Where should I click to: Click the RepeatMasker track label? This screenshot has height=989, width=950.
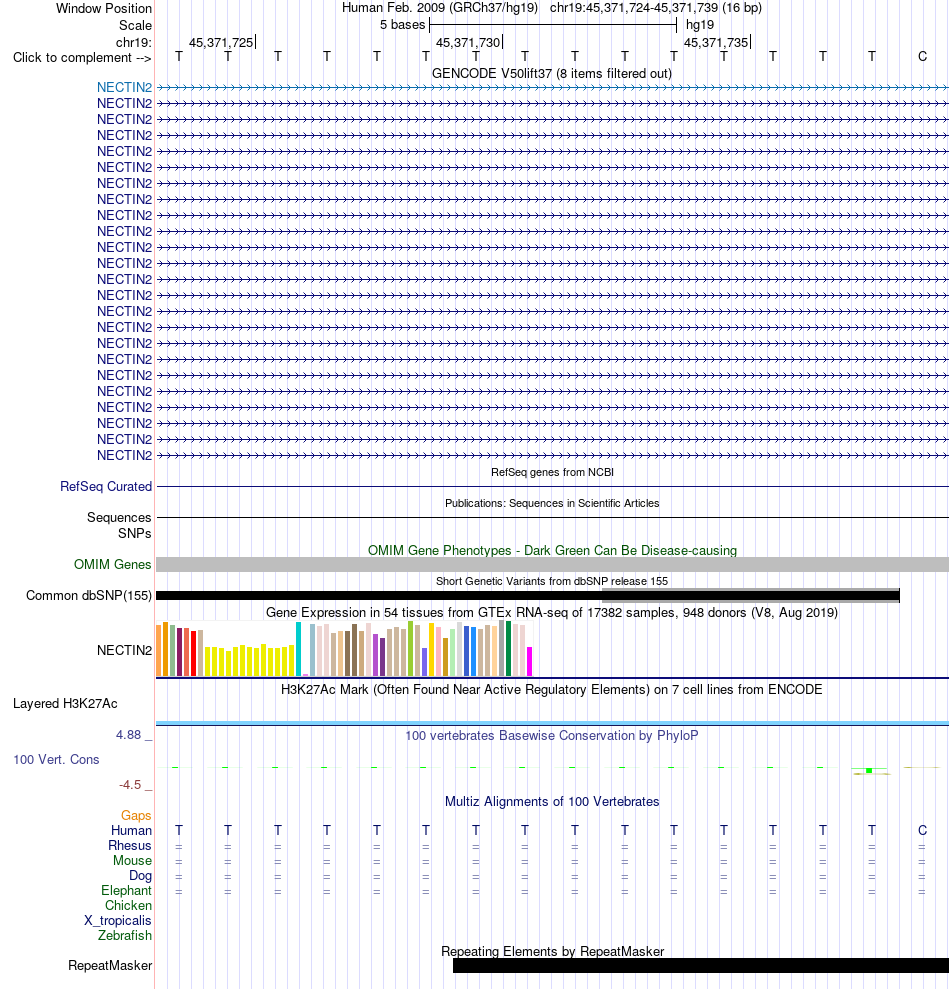pyautogui.click(x=110, y=966)
